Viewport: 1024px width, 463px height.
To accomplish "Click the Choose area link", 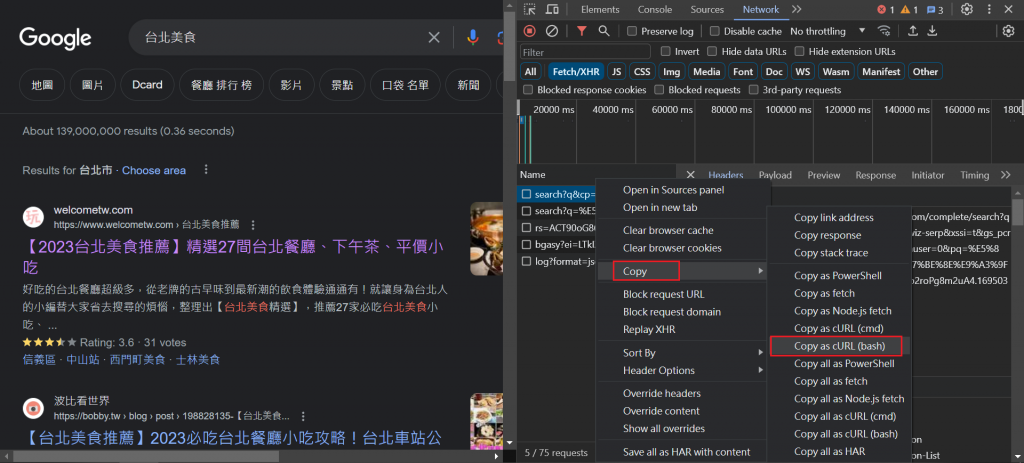I will point(154,170).
